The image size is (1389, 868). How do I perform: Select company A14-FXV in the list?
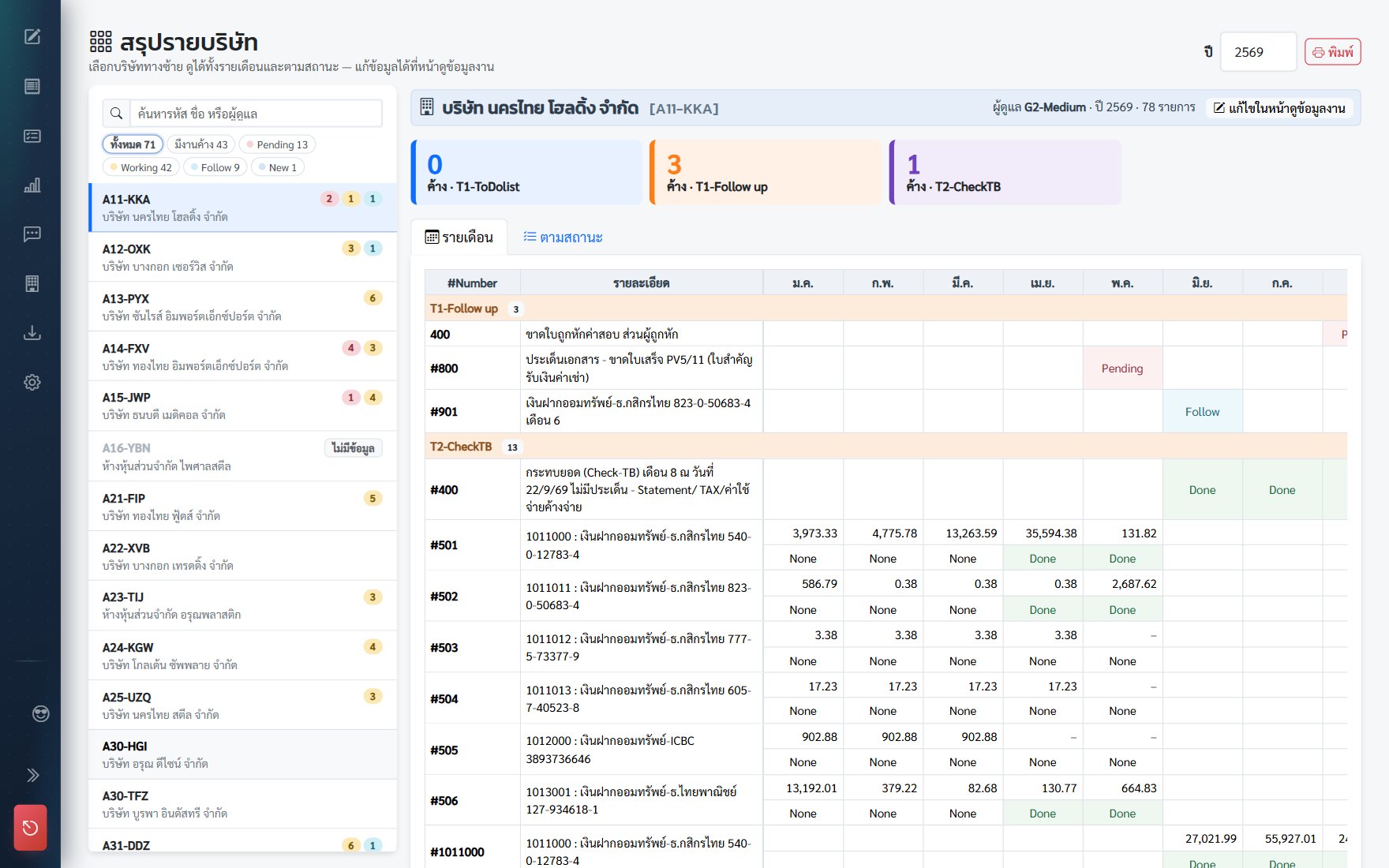pos(243,357)
